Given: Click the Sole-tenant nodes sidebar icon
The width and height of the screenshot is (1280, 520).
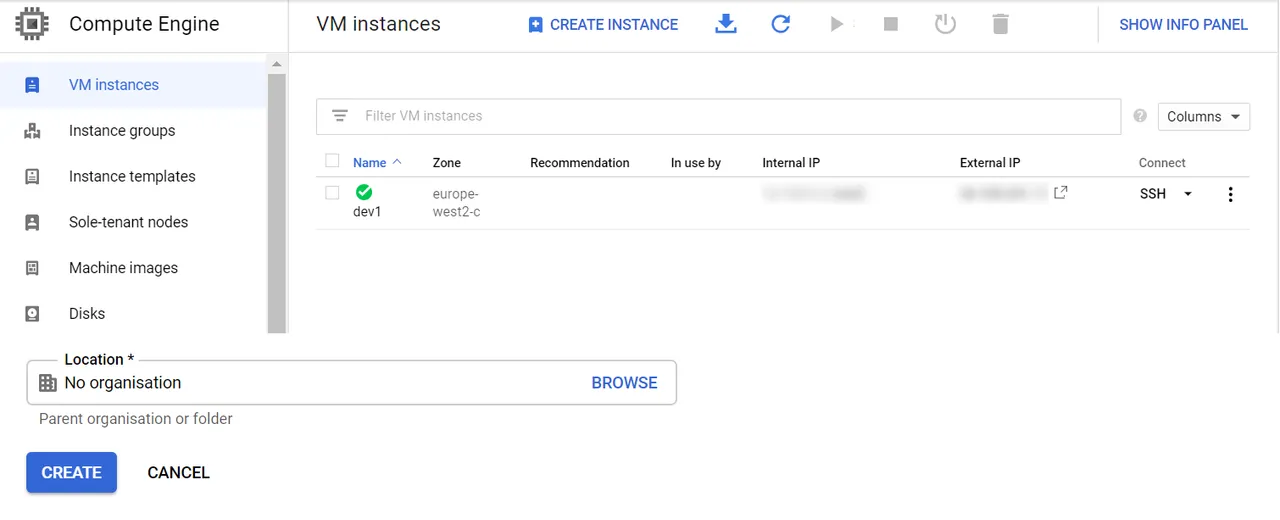Looking at the screenshot, I should pyautogui.click(x=32, y=222).
